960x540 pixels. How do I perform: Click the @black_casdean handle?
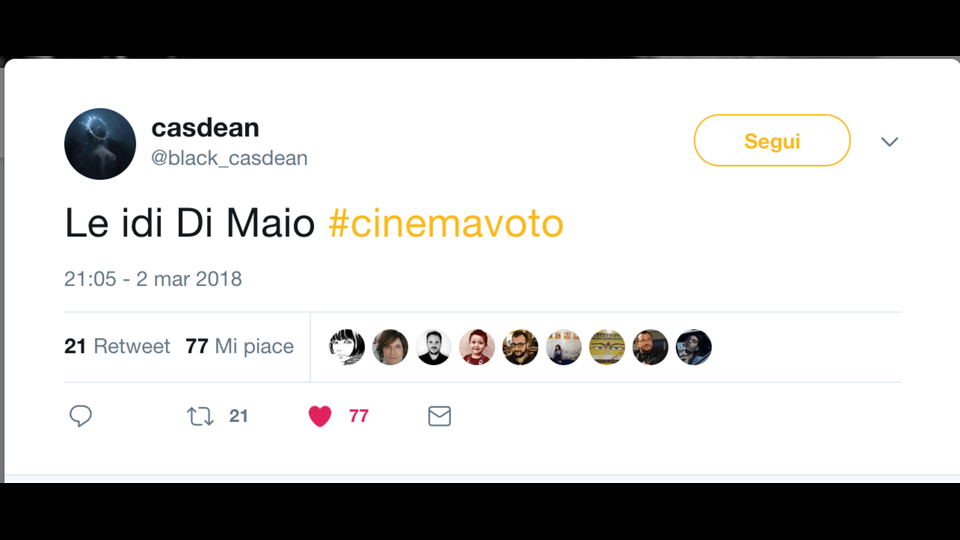tap(229, 158)
